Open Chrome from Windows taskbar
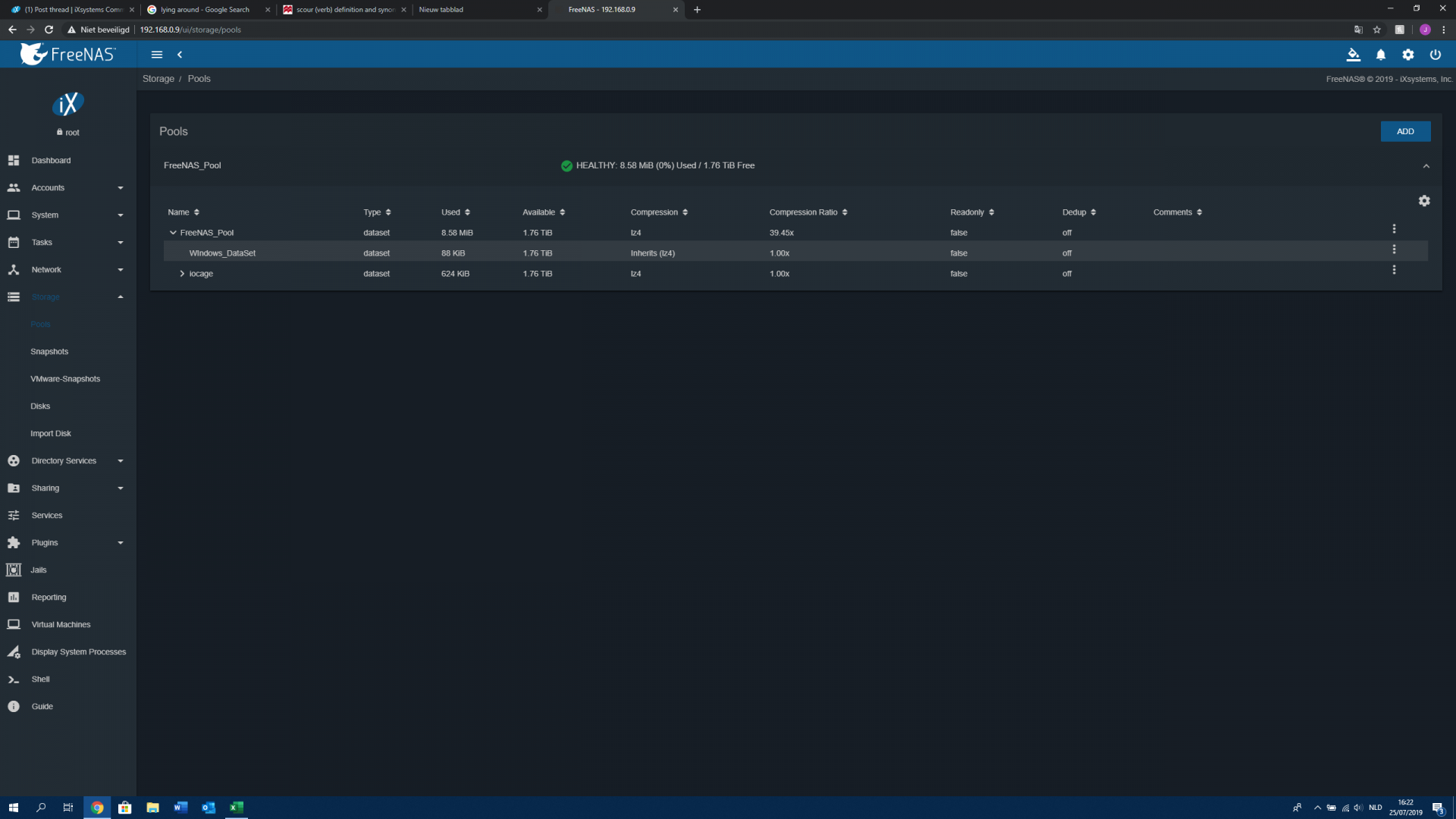Screen dimensions: 1456x819 [97, 808]
